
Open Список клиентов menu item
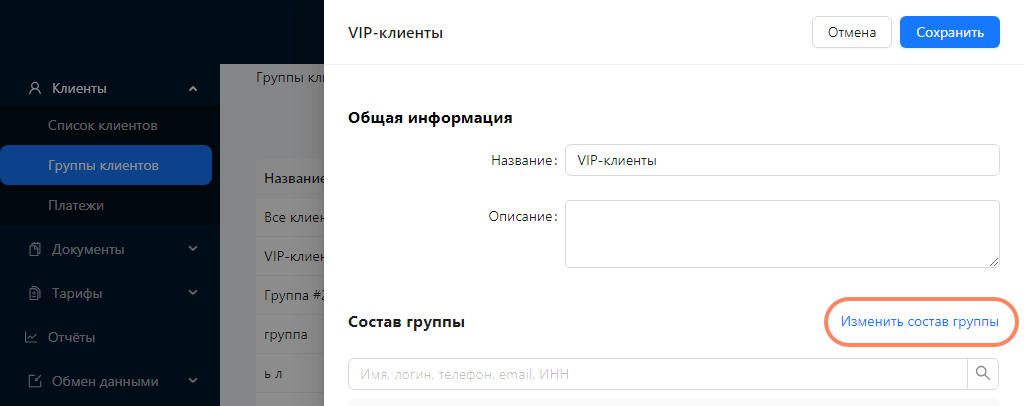103,125
